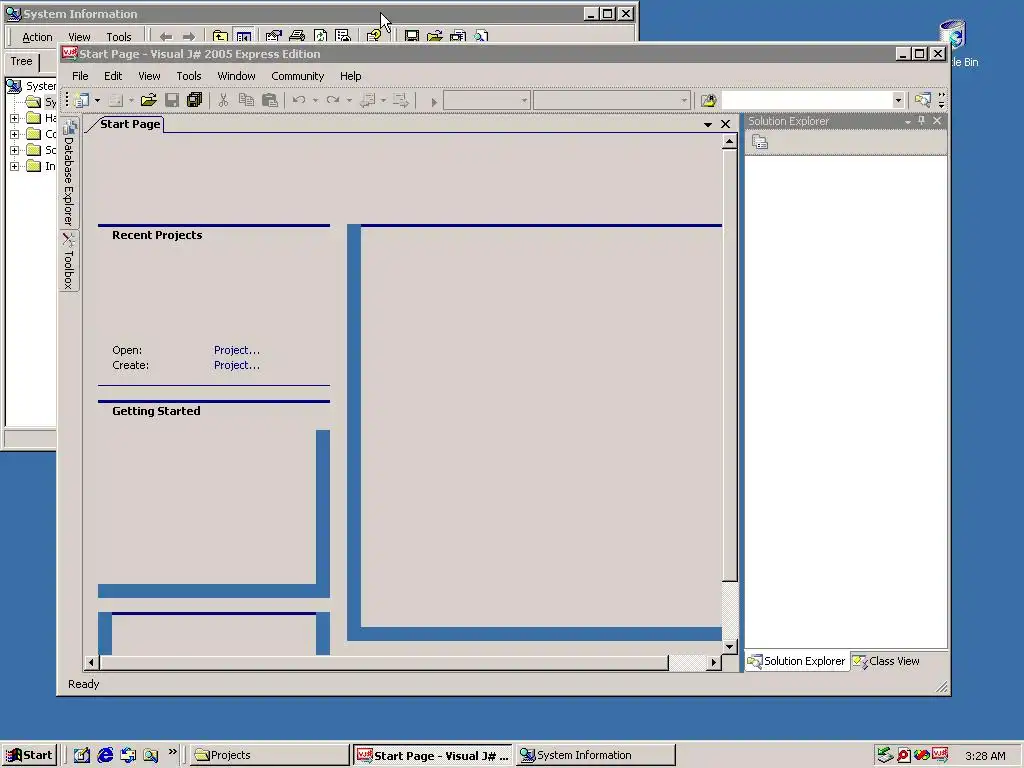Click the Windows Start button

point(29,755)
